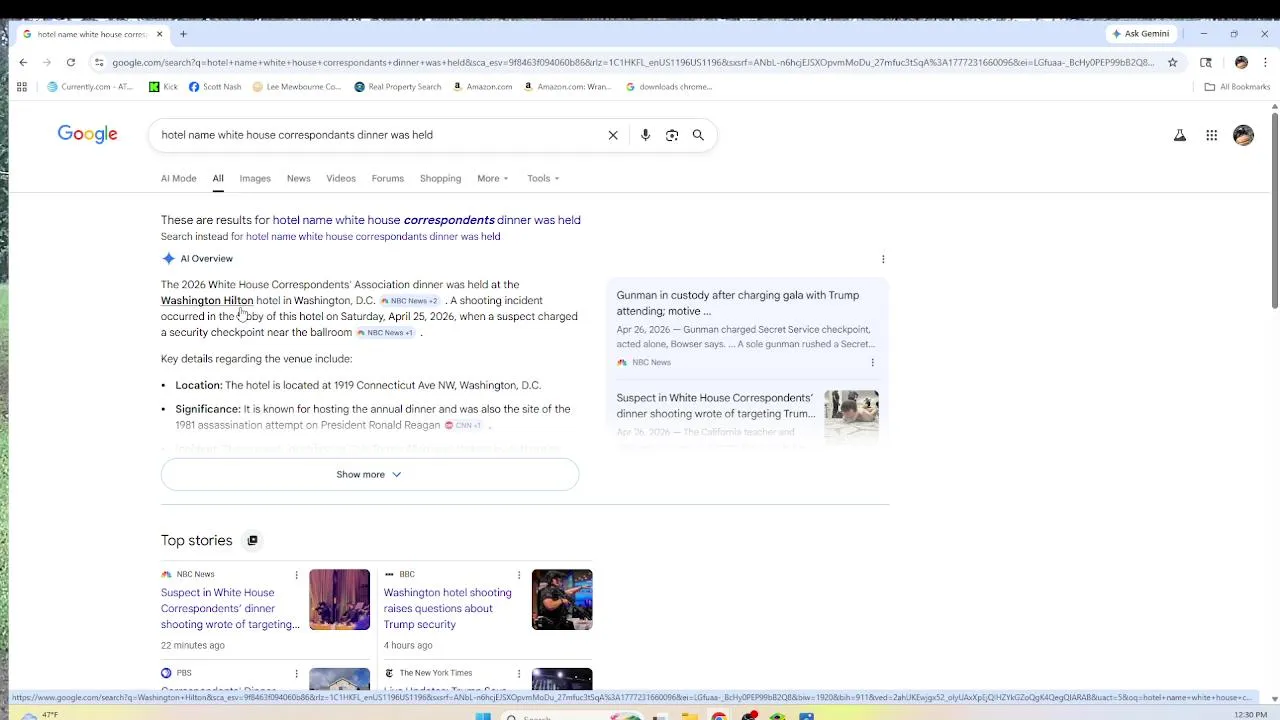Close the Google search tab
Viewport: 1280px width, 720px height.
(x=159, y=34)
